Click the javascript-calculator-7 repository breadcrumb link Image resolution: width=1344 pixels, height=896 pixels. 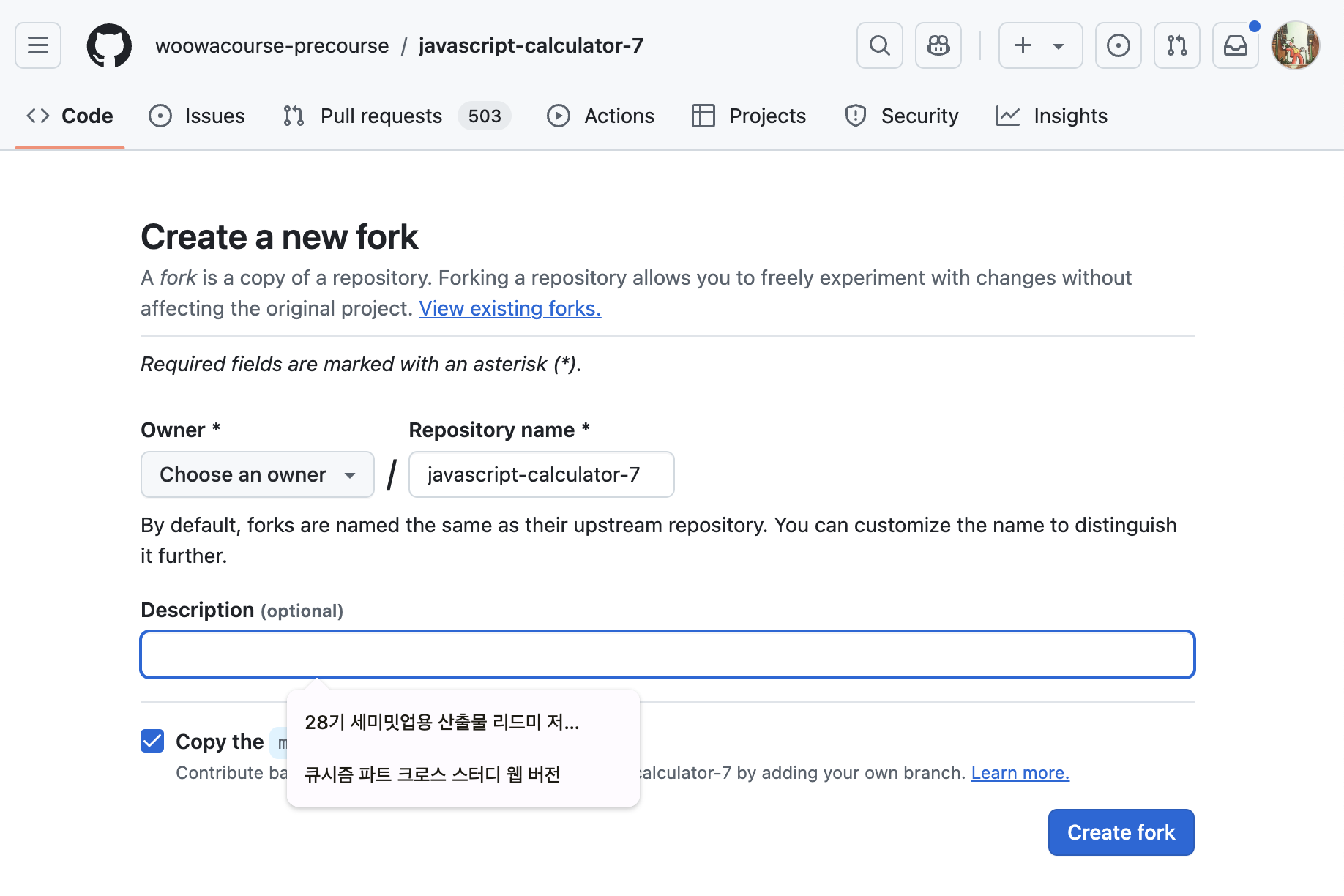(x=531, y=45)
